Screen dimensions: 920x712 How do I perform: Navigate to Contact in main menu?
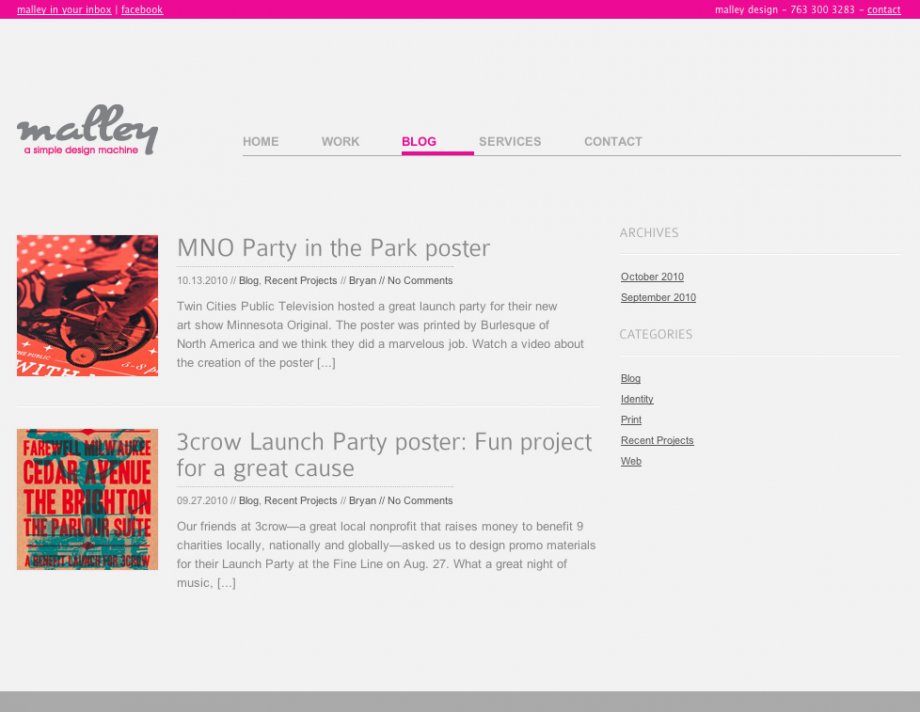613,142
